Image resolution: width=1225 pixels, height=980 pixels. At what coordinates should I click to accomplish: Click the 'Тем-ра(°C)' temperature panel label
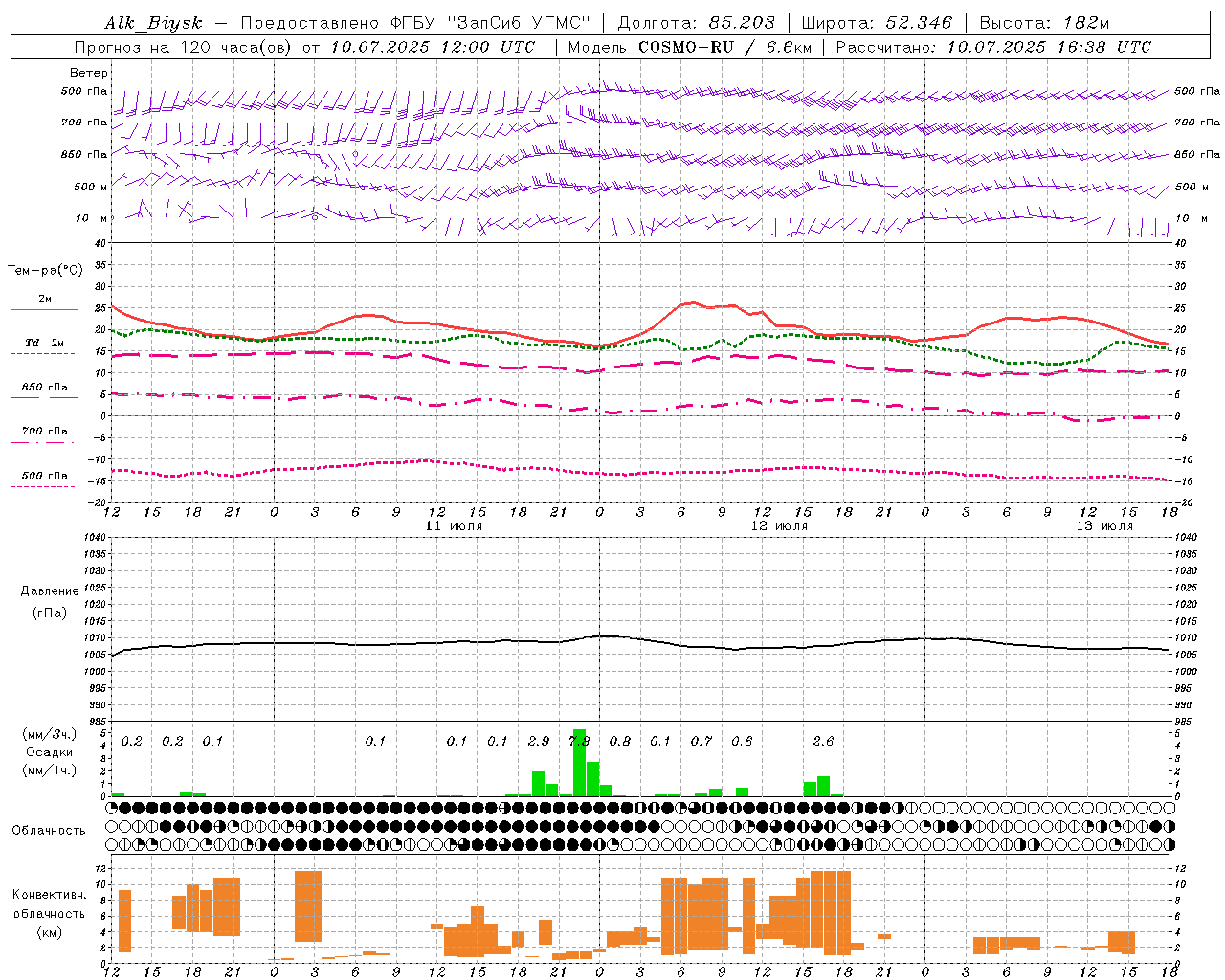(x=45, y=271)
